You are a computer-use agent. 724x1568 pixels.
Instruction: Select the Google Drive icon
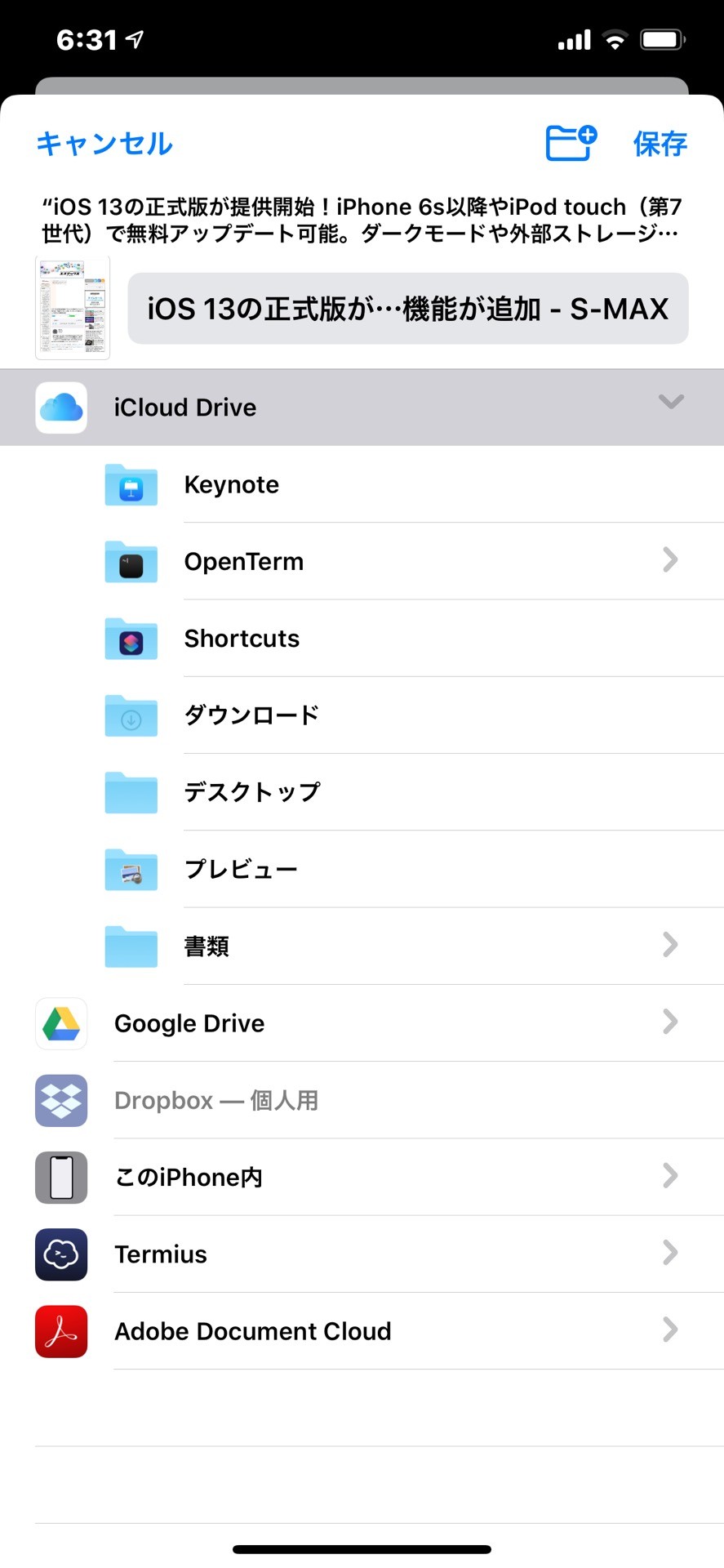pos(61,1022)
